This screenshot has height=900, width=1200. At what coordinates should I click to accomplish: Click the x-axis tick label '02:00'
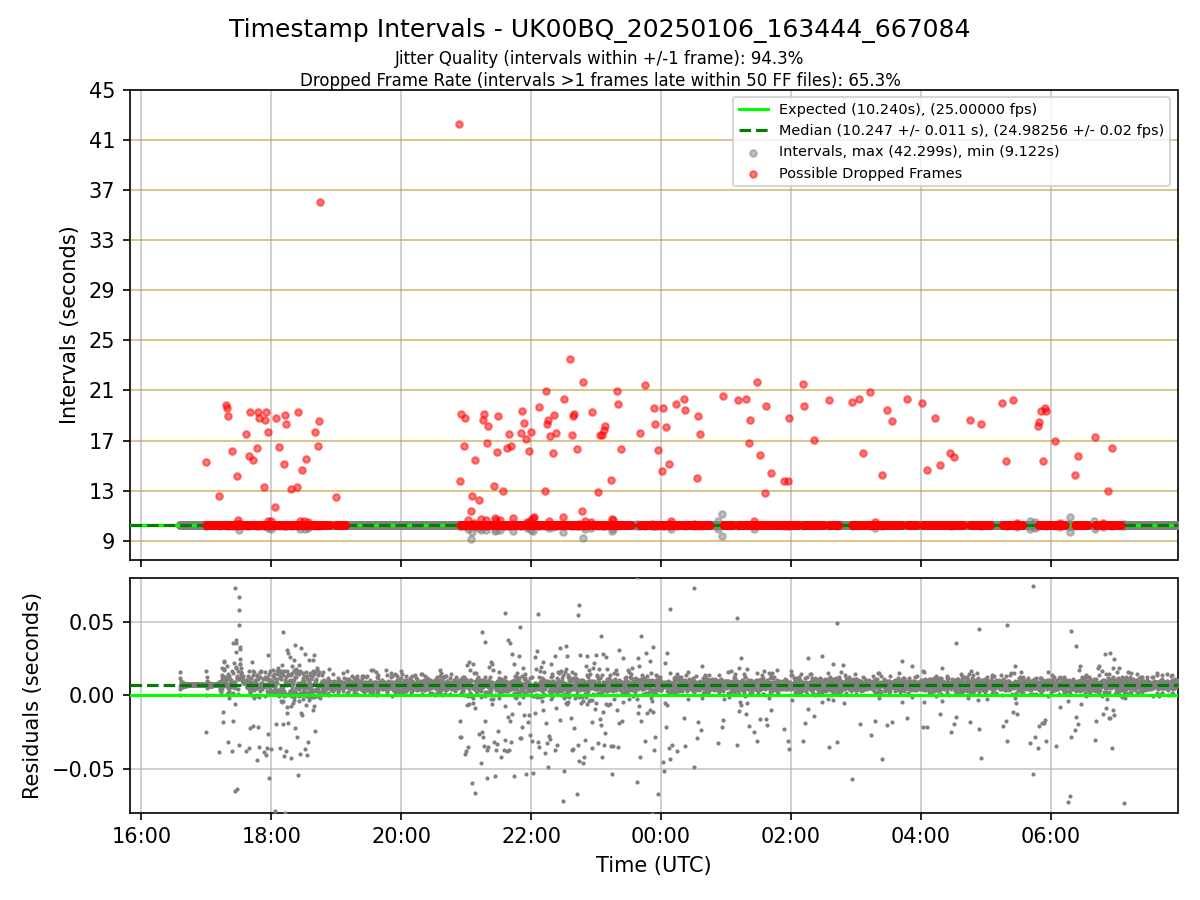(x=791, y=834)
